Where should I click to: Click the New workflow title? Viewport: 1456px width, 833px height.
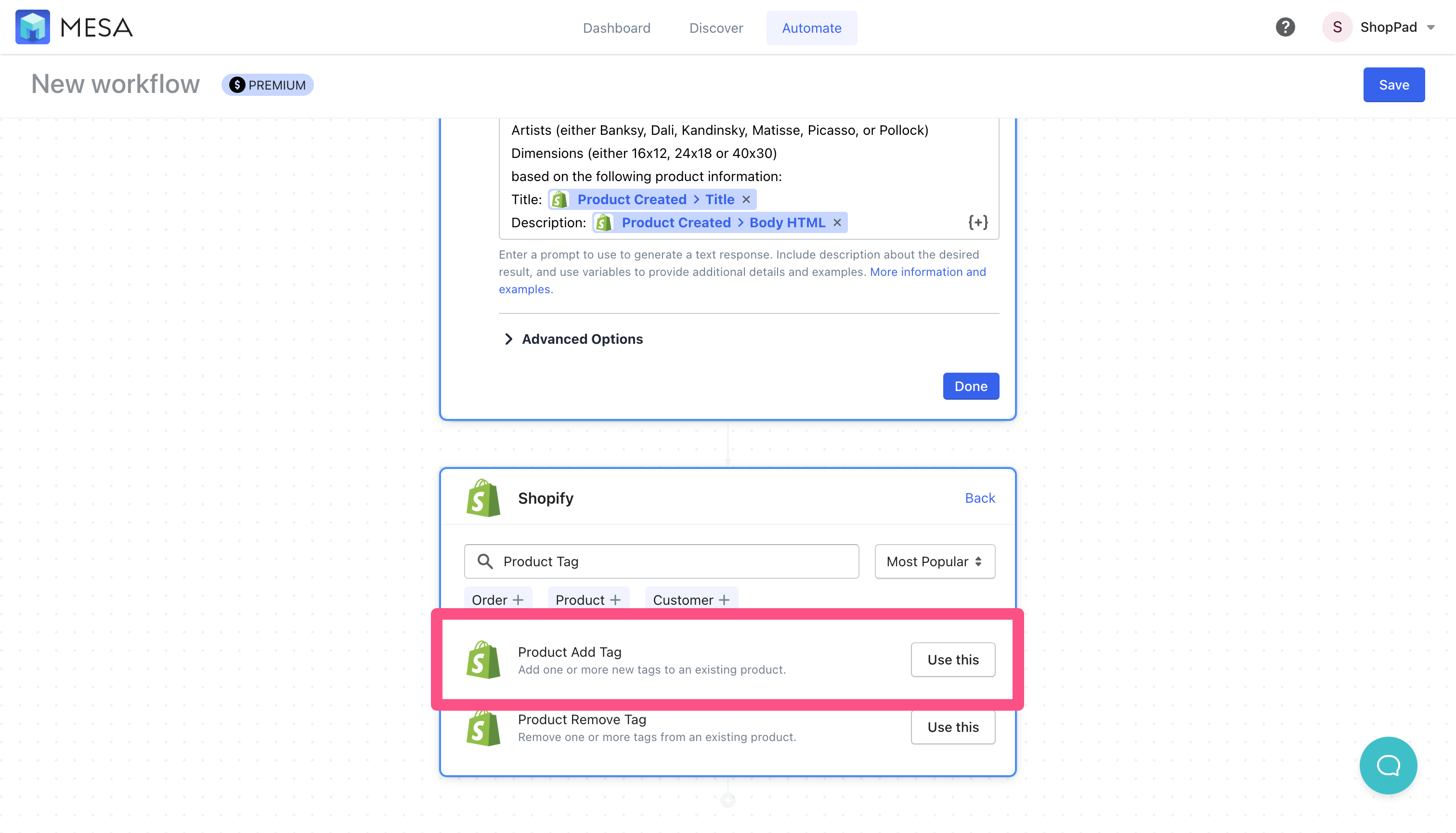[116, 84]
